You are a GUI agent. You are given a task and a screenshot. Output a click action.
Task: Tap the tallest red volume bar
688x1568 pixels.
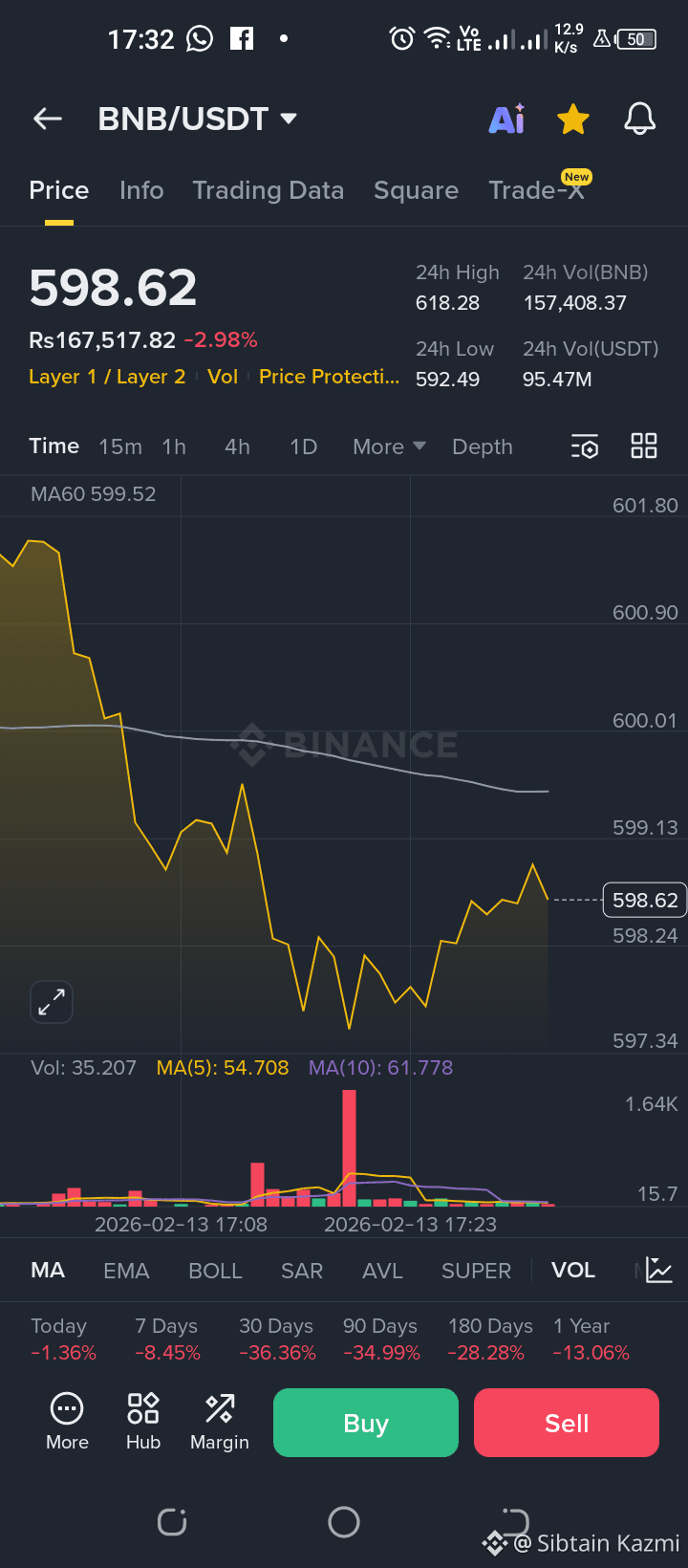tap(349, 1147)
